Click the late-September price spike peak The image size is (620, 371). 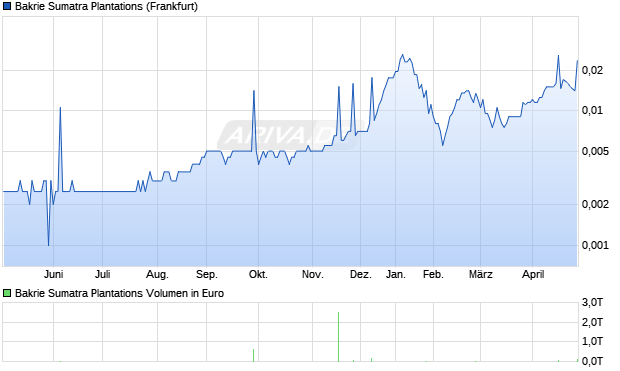254,91
